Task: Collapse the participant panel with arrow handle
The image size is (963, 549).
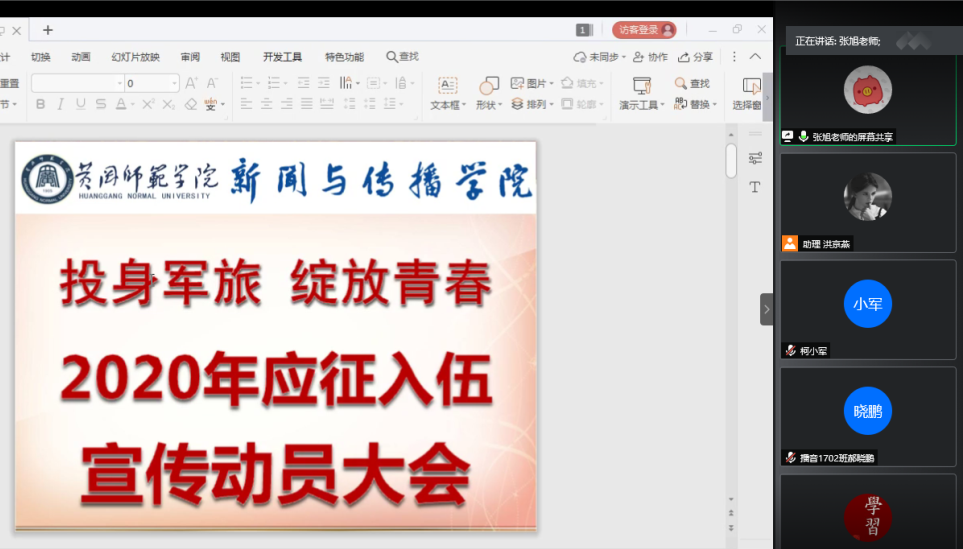Action: pyautogui.click(x=766, y=309)
